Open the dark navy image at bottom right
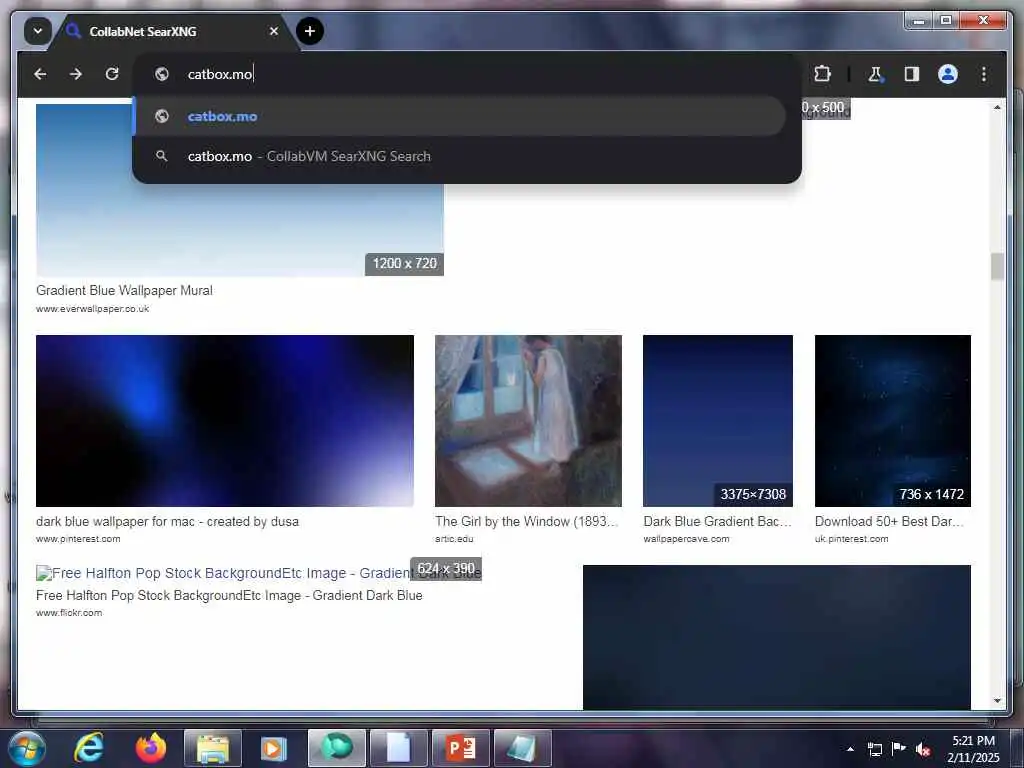This screenshot has width=1024, height=768. pyautogui.click(x=776, y=637)
